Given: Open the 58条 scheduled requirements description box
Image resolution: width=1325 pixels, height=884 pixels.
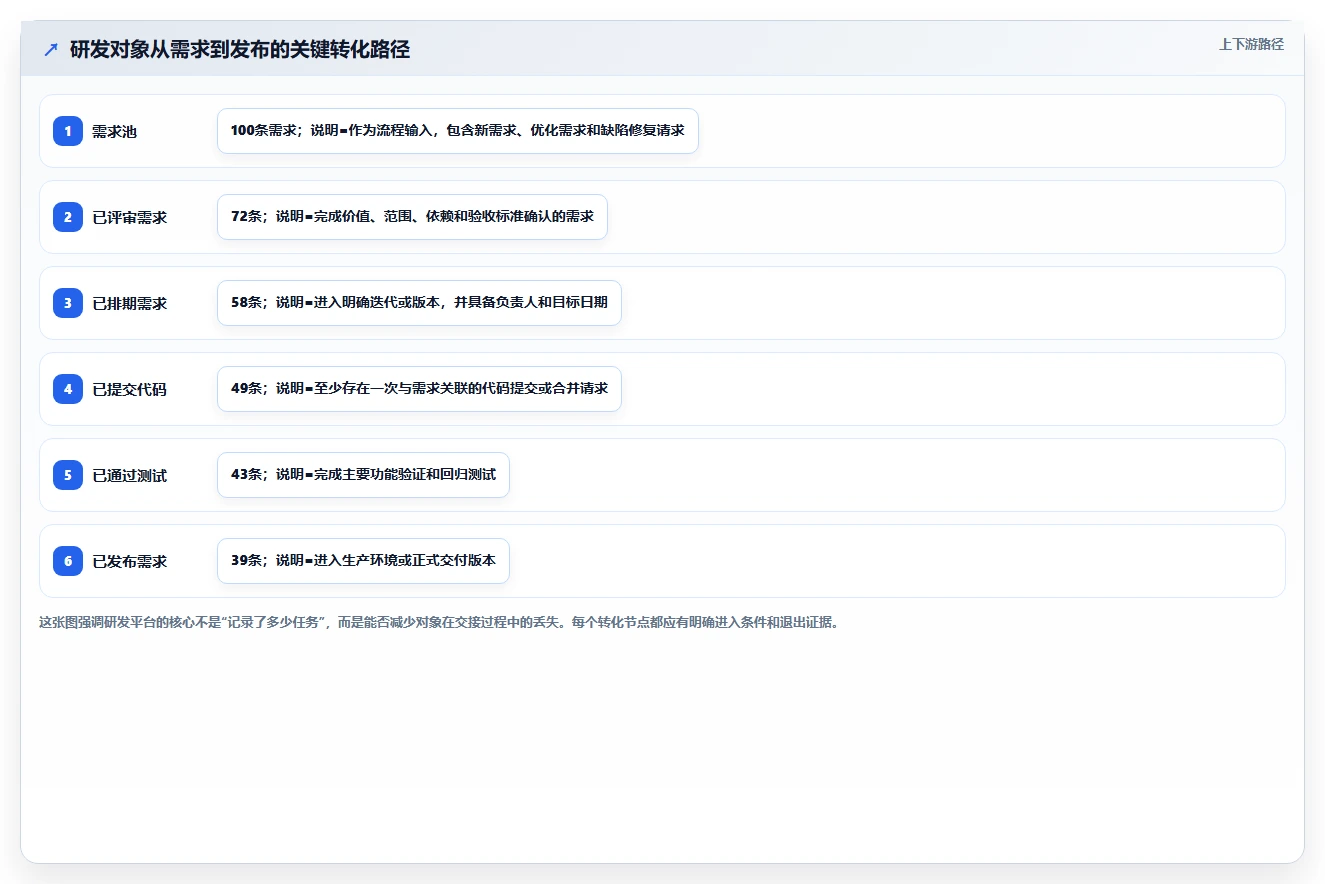Looking at the screenshot, I should [419, 303].
